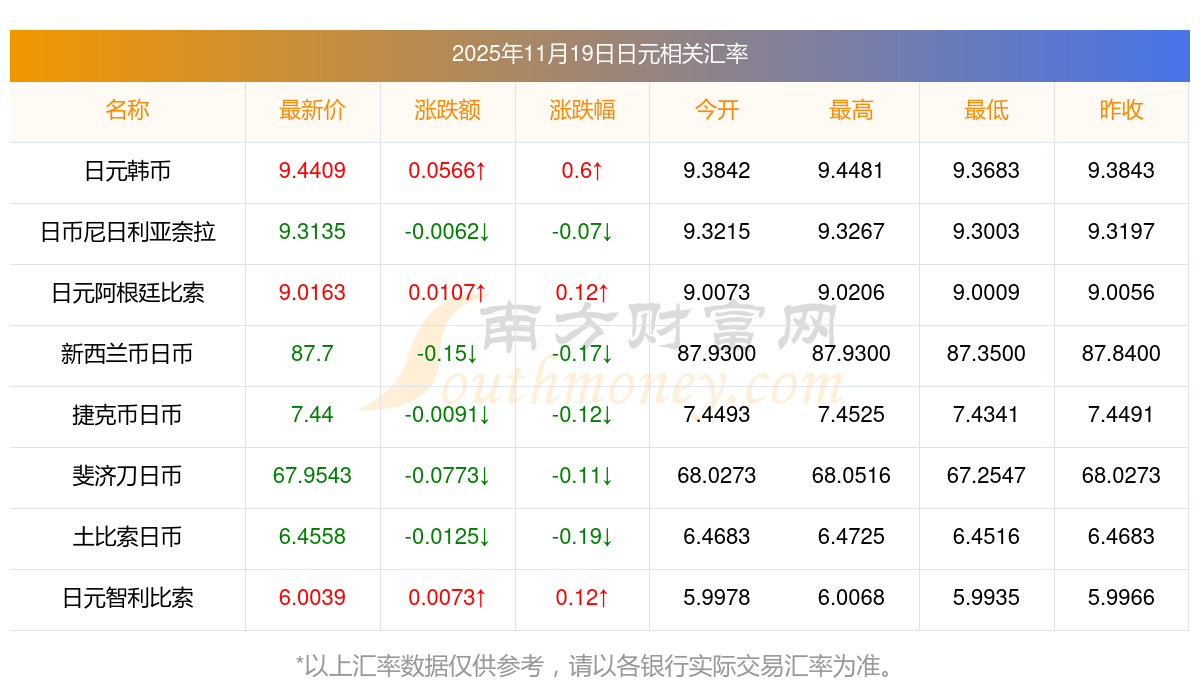Click change amount 0.0107↑
Viewport: 1200px width, 697px height.
point(447,293)
